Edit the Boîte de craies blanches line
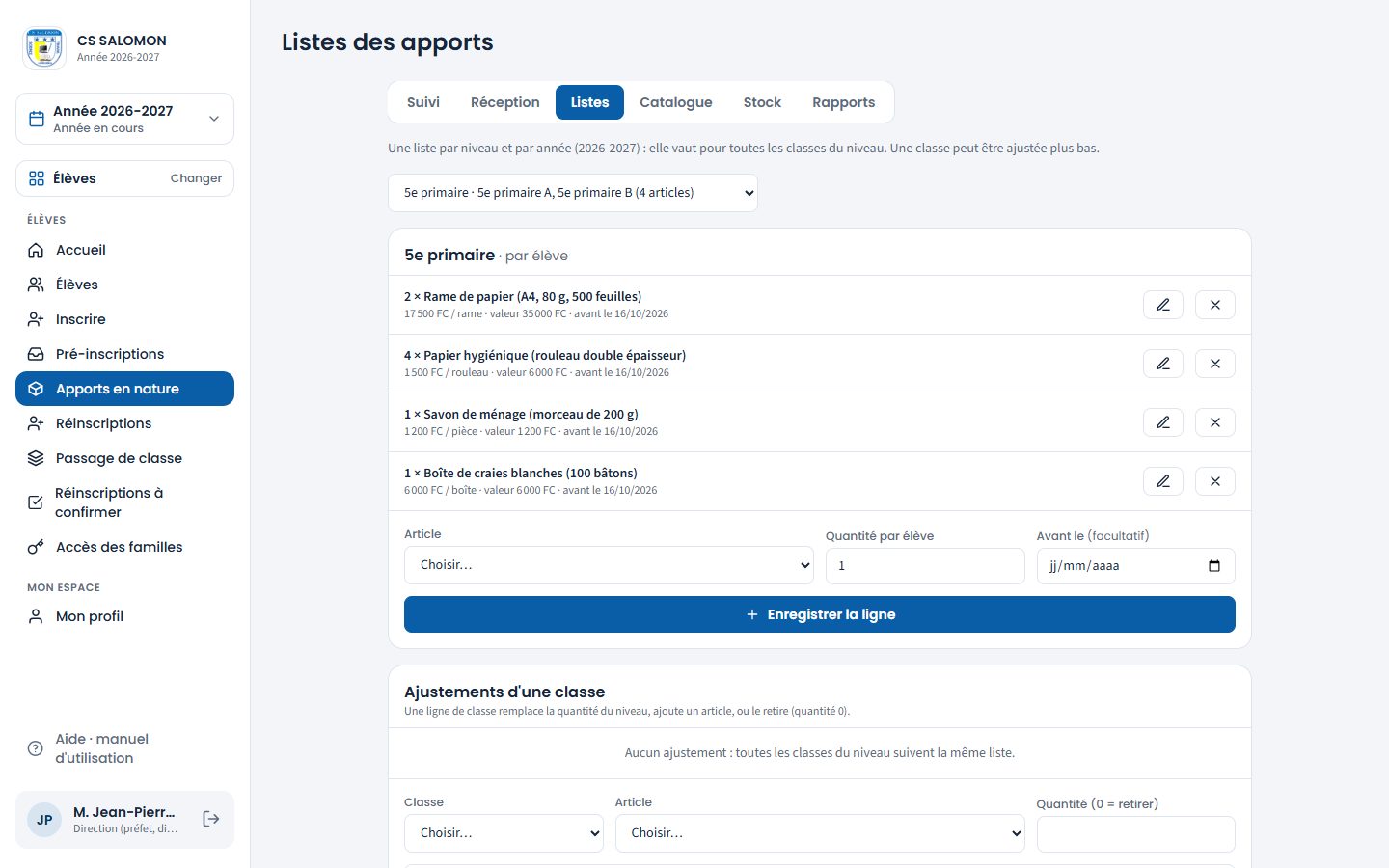The width and height of the screenshot is (1389, 868). (1163, 481)
